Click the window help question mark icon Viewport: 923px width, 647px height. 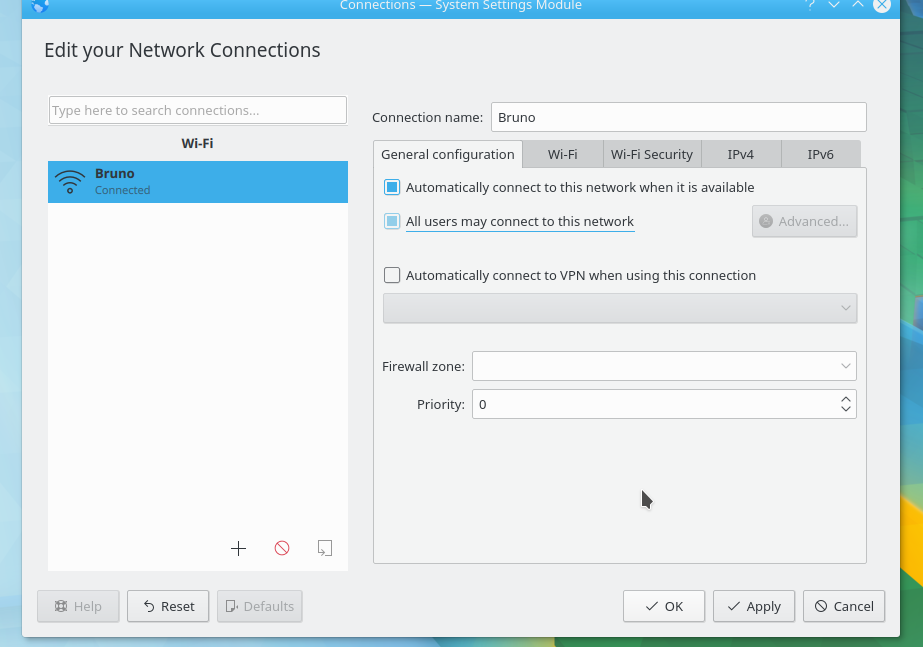pos(810,5)
